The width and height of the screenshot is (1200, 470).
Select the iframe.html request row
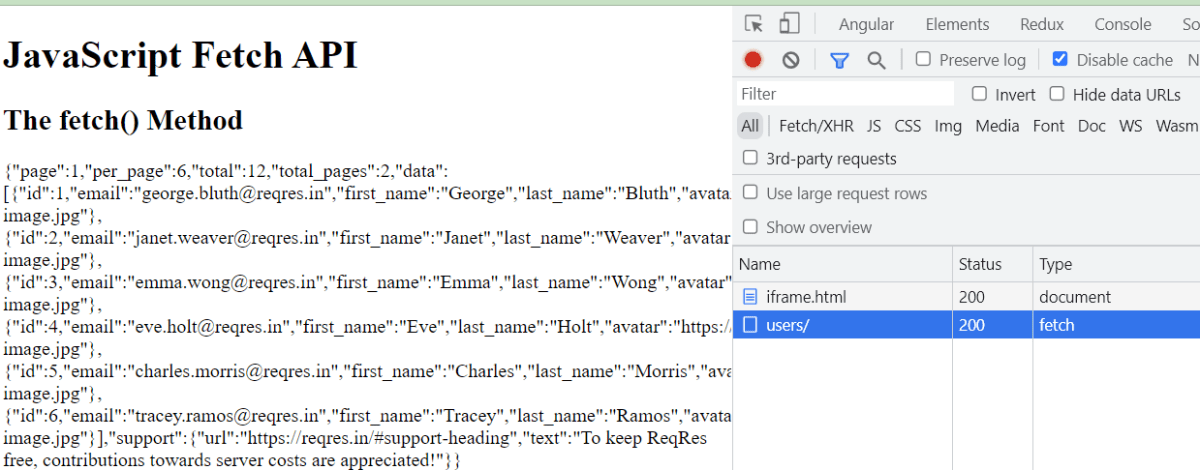(966, 297)
